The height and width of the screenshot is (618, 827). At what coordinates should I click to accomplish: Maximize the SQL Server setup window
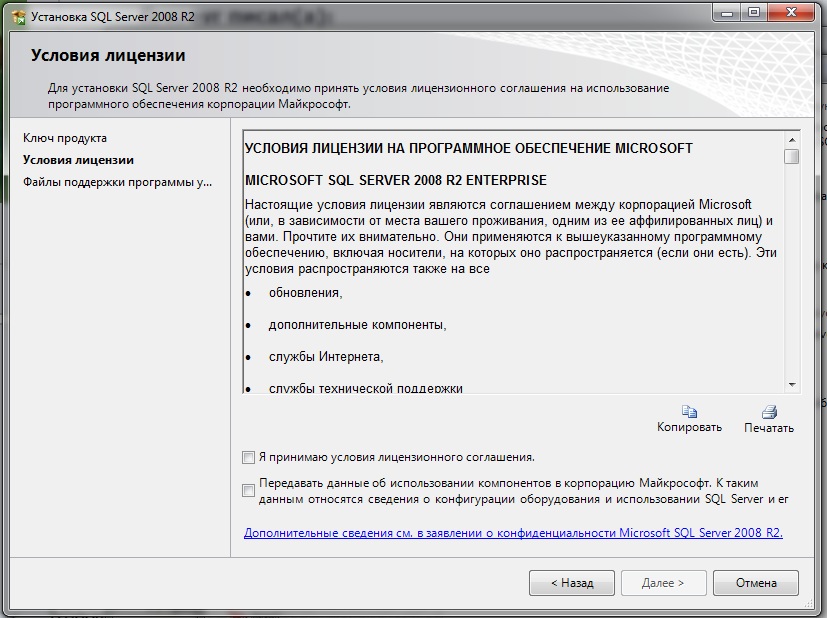(752, 14)
